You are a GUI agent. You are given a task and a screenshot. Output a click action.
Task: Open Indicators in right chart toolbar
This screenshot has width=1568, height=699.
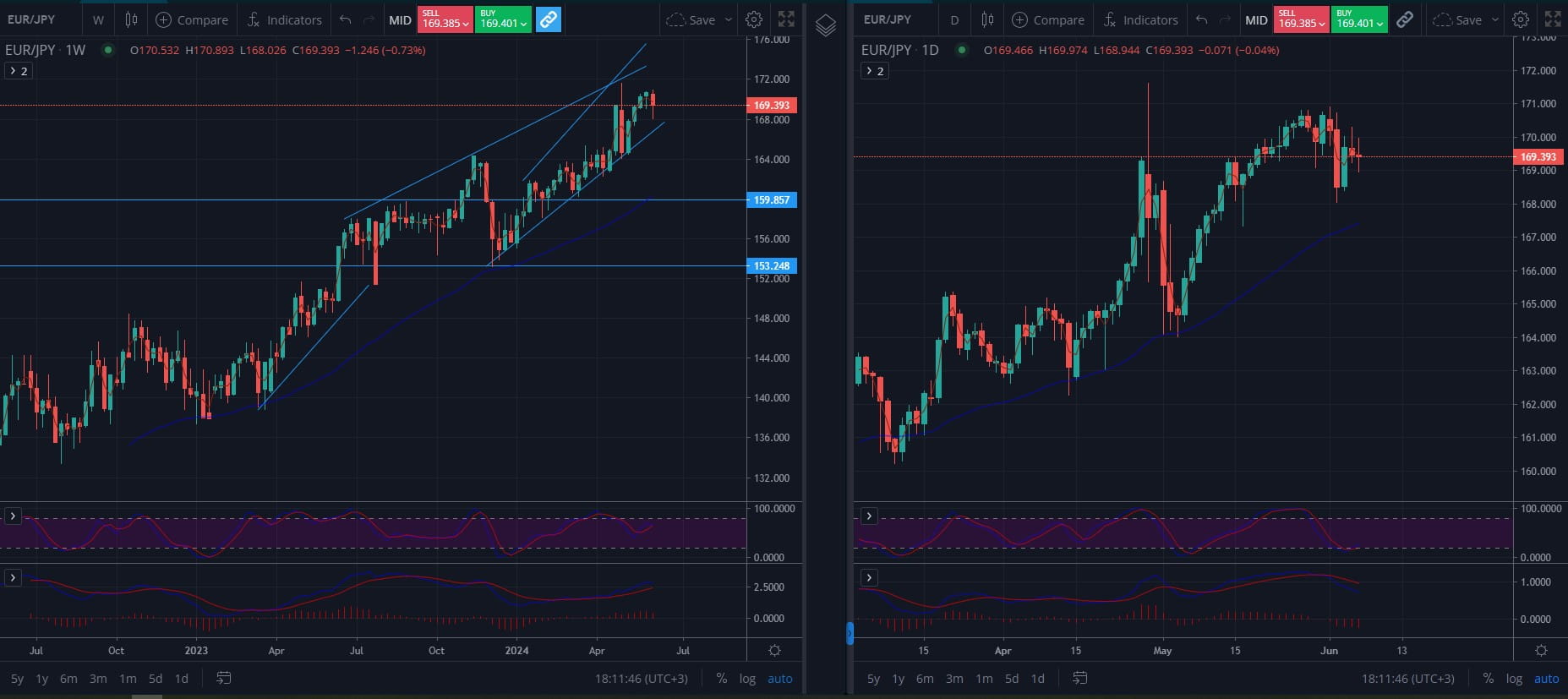pos(1140,19)
